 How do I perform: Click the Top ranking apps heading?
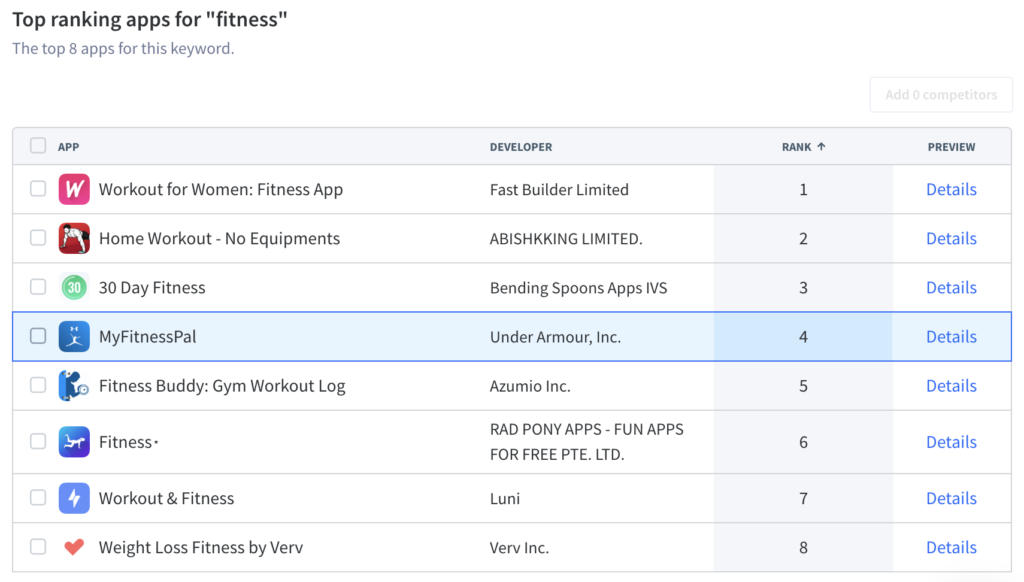point(150,20)
